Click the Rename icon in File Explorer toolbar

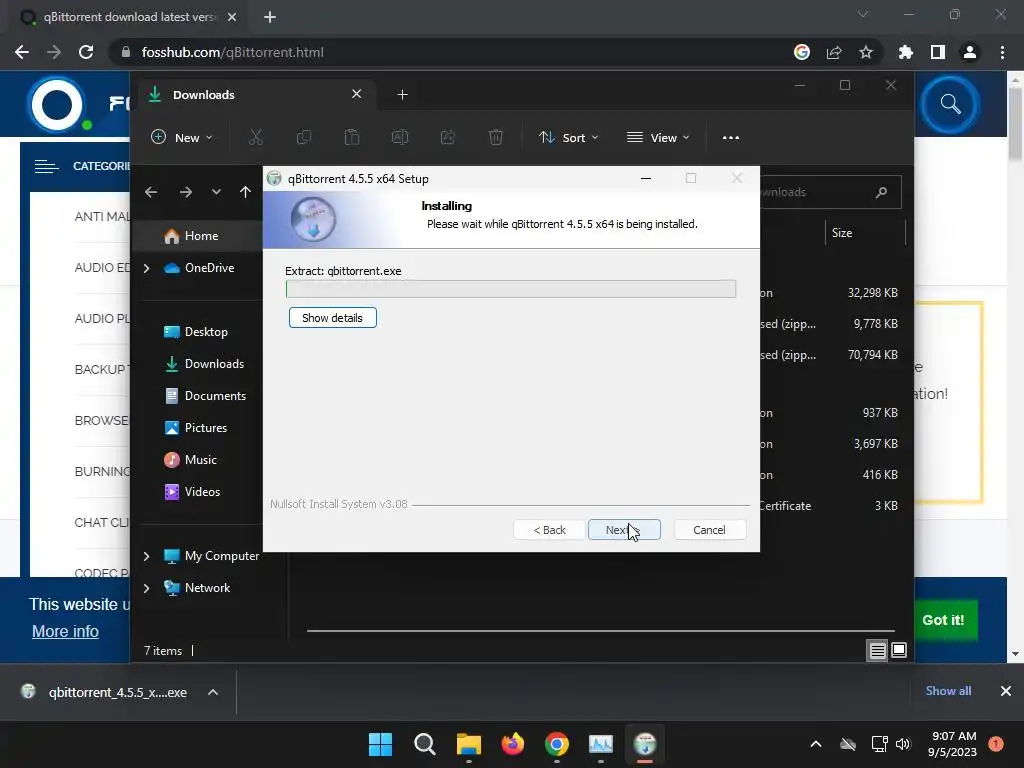tap(400, 137)
